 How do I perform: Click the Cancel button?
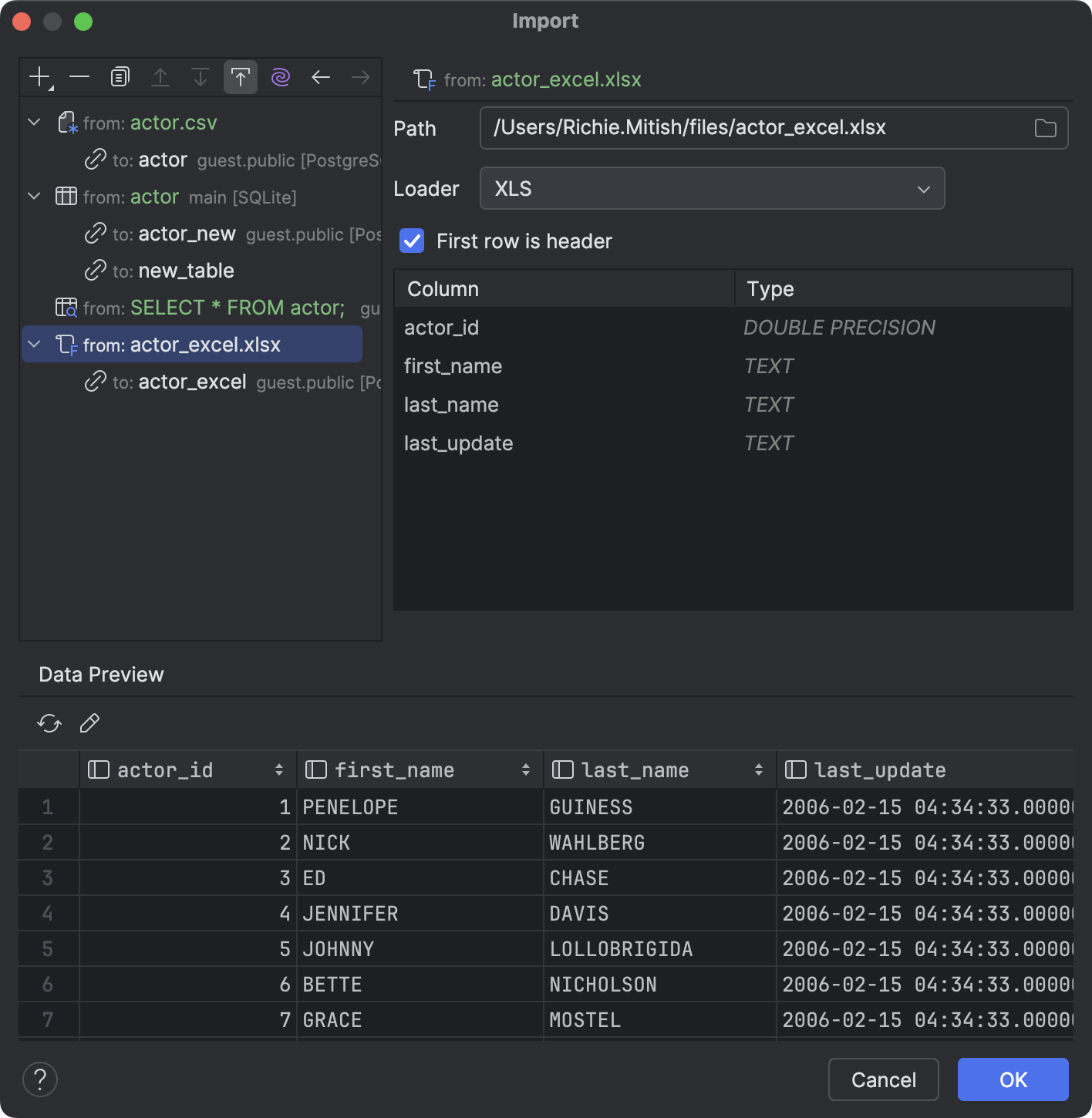coord(883,1079)
